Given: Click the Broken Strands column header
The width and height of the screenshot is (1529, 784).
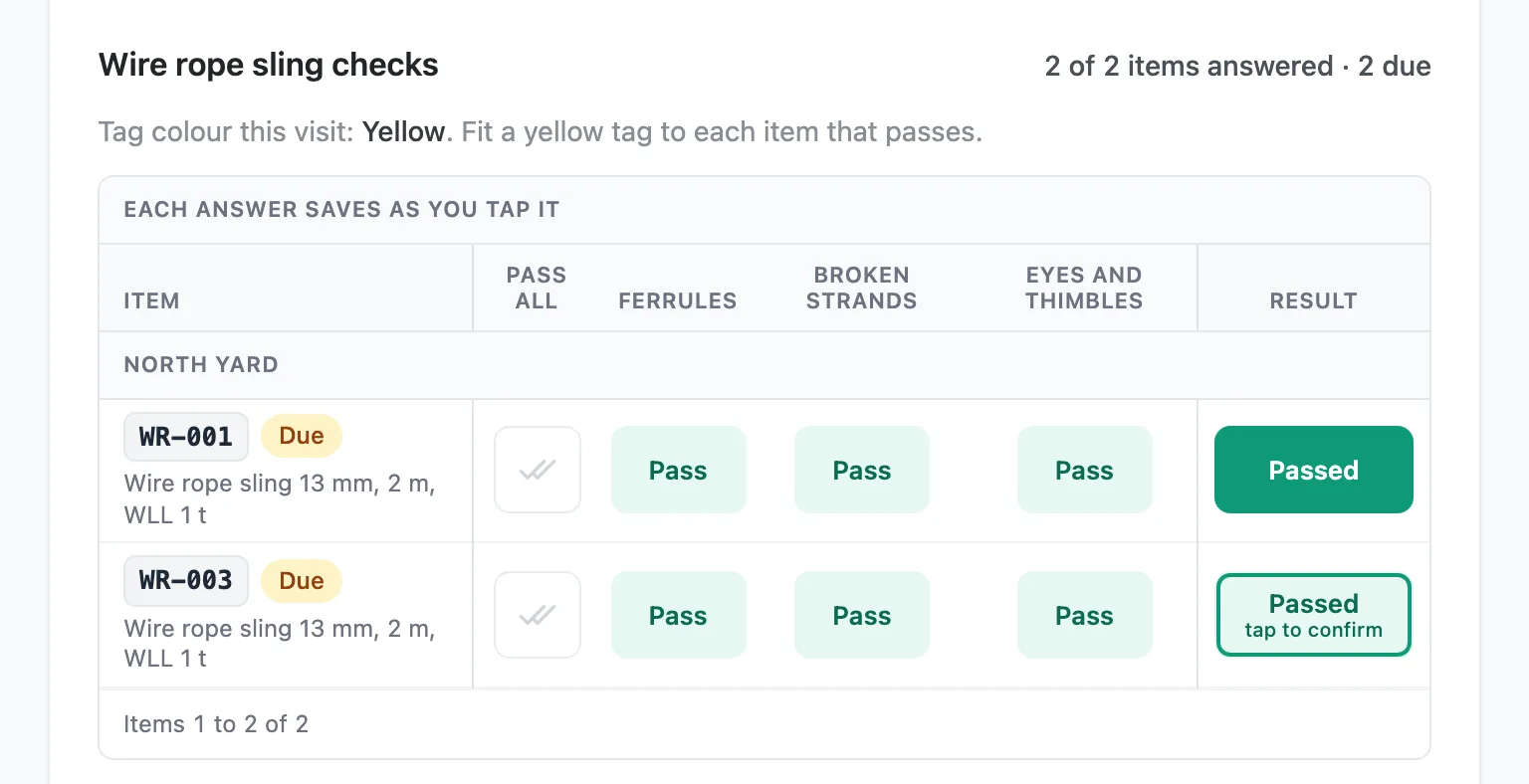Looking at the screenshot, I should 862,288.
